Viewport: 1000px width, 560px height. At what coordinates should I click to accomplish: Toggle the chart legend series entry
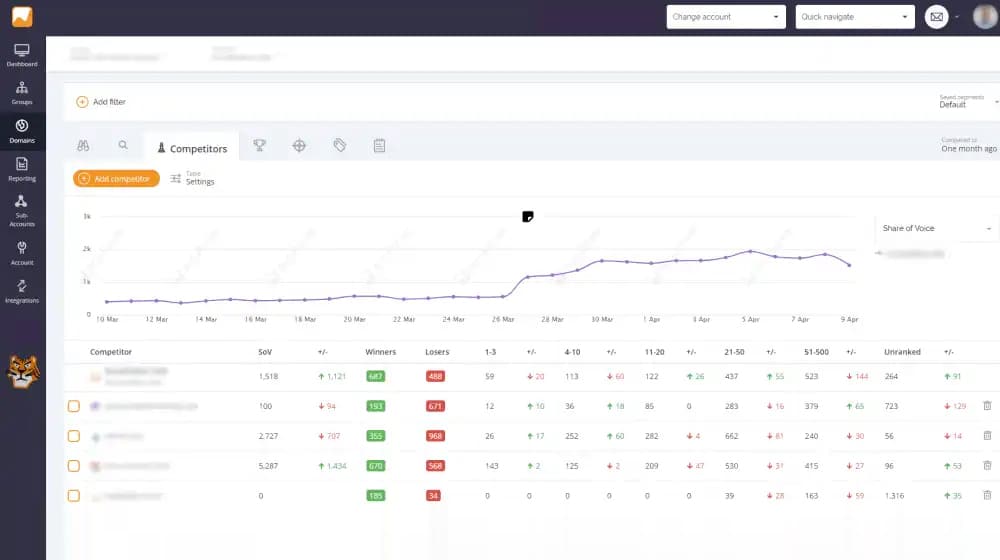tap(910, 254)
